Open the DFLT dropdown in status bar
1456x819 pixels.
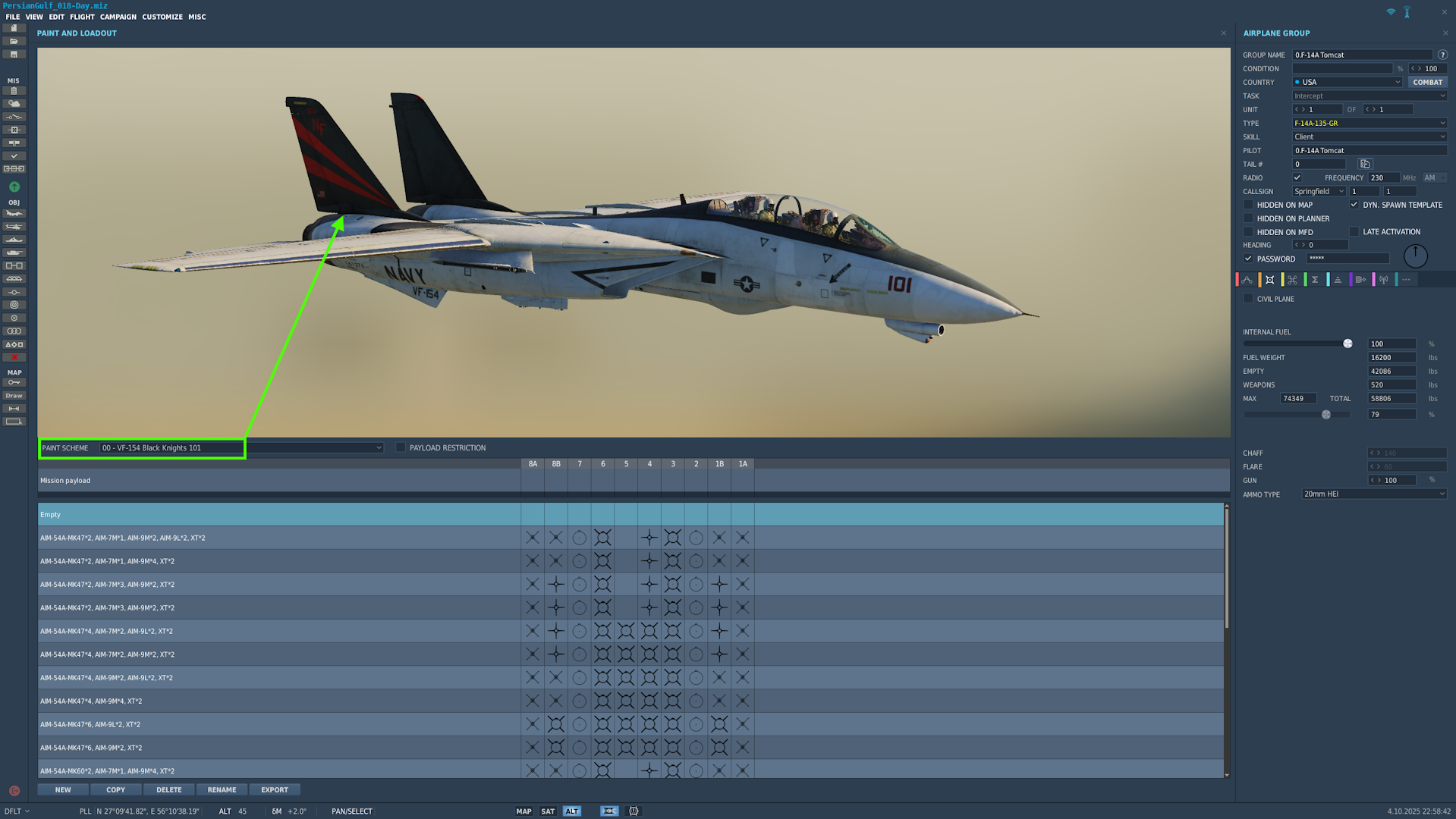click(17, 811)
